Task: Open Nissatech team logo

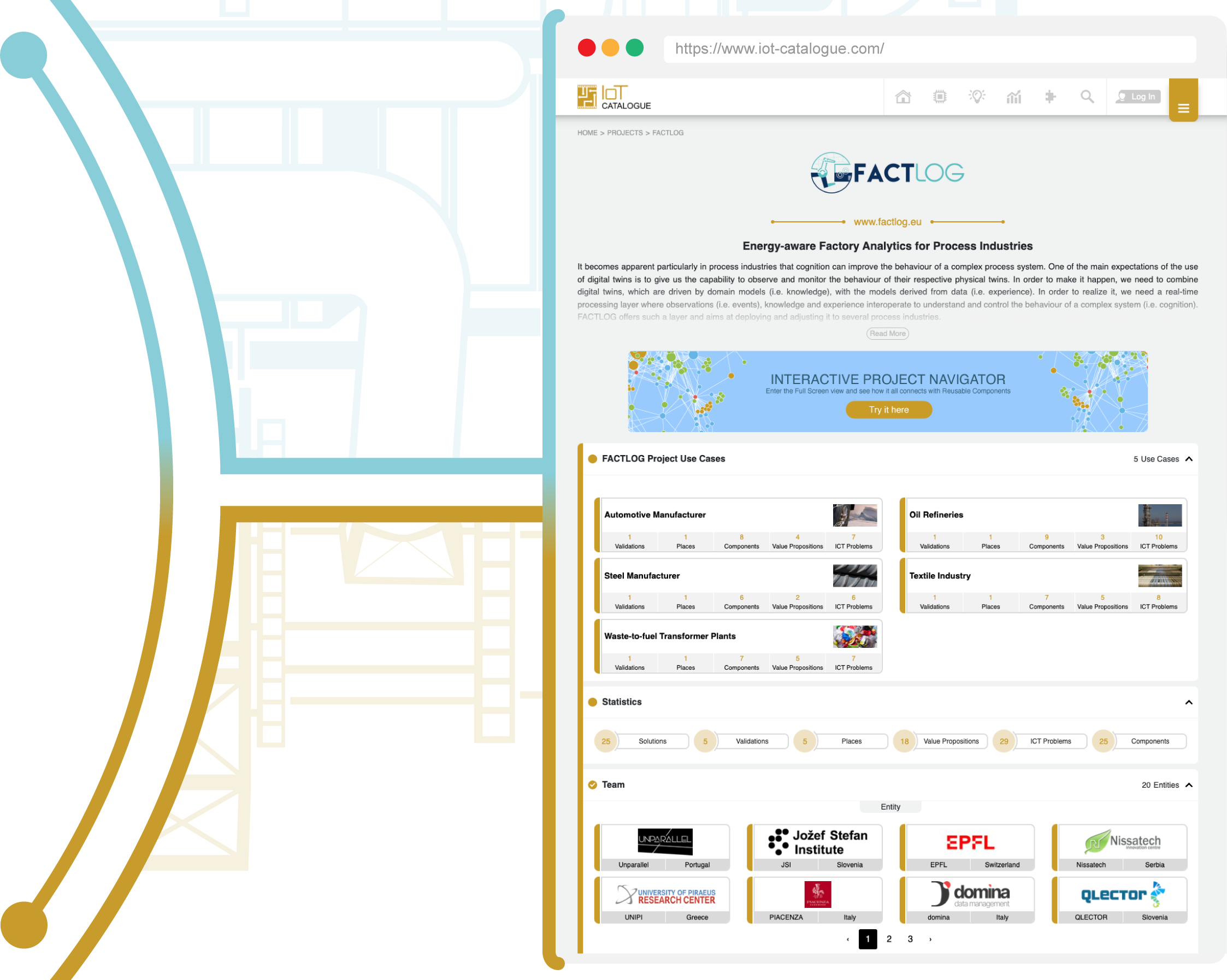Action: pyautogui.click(x=1122, y=842)
